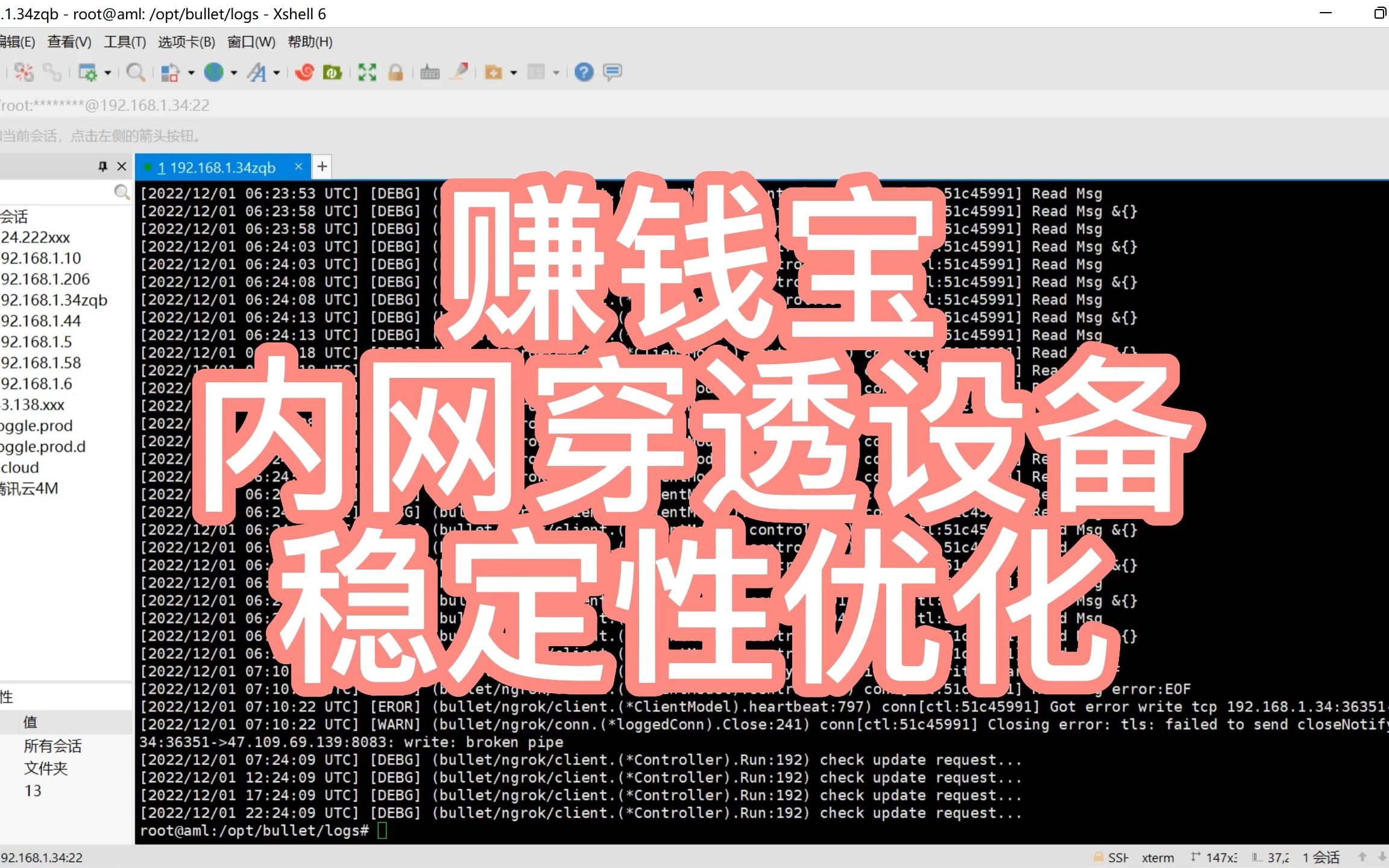Select session 92.168.1.34zqb in sidebar list
The image size is (1389, 868).
point(54,300)
